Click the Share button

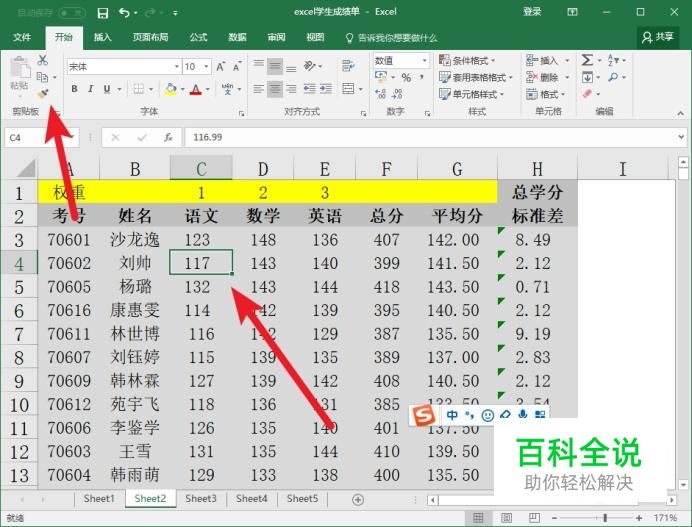click(658, 37)
